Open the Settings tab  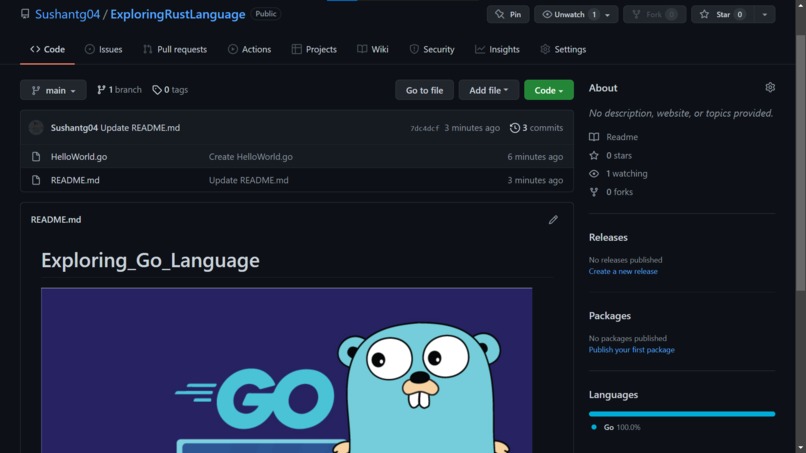pos(563,49)
